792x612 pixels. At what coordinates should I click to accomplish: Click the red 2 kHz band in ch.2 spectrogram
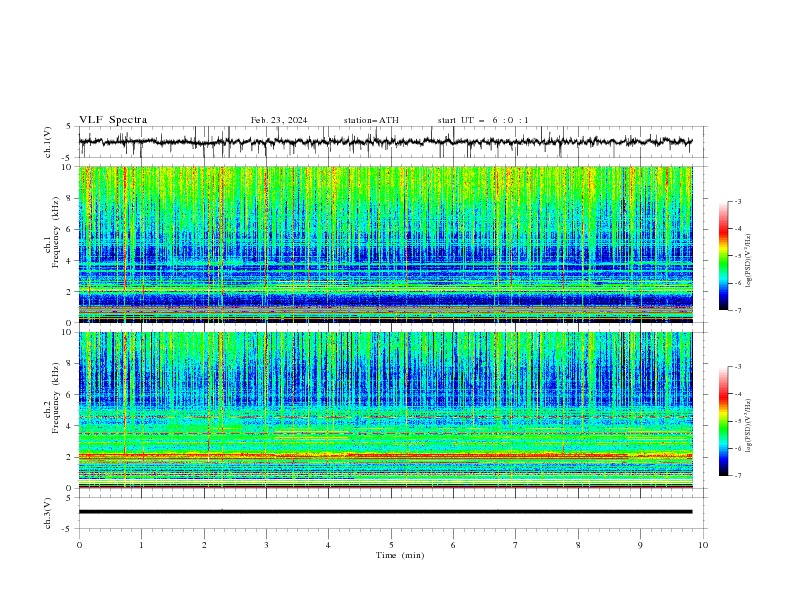click(x=385, y=456)
